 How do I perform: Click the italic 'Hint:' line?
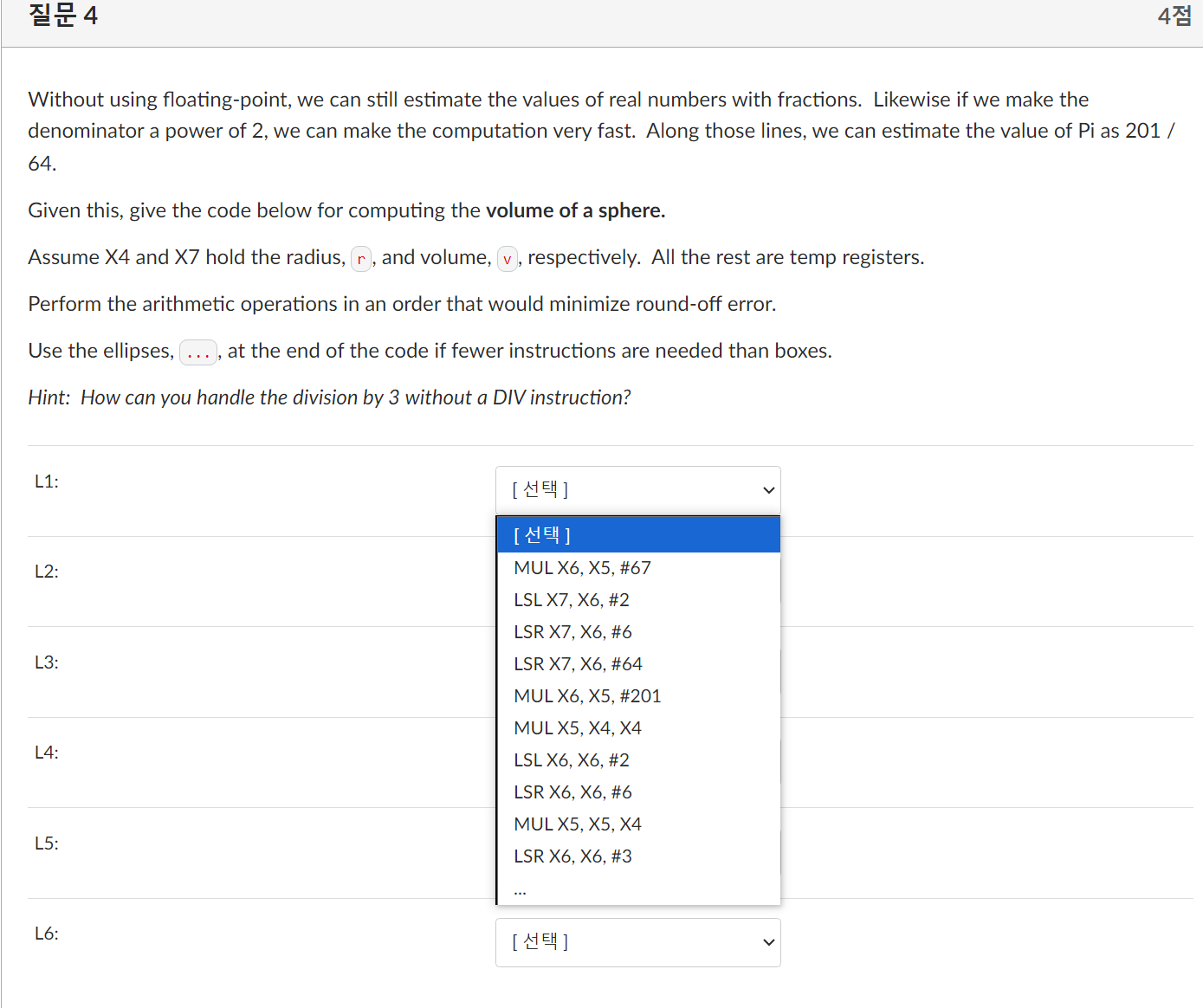coord(329,397)
